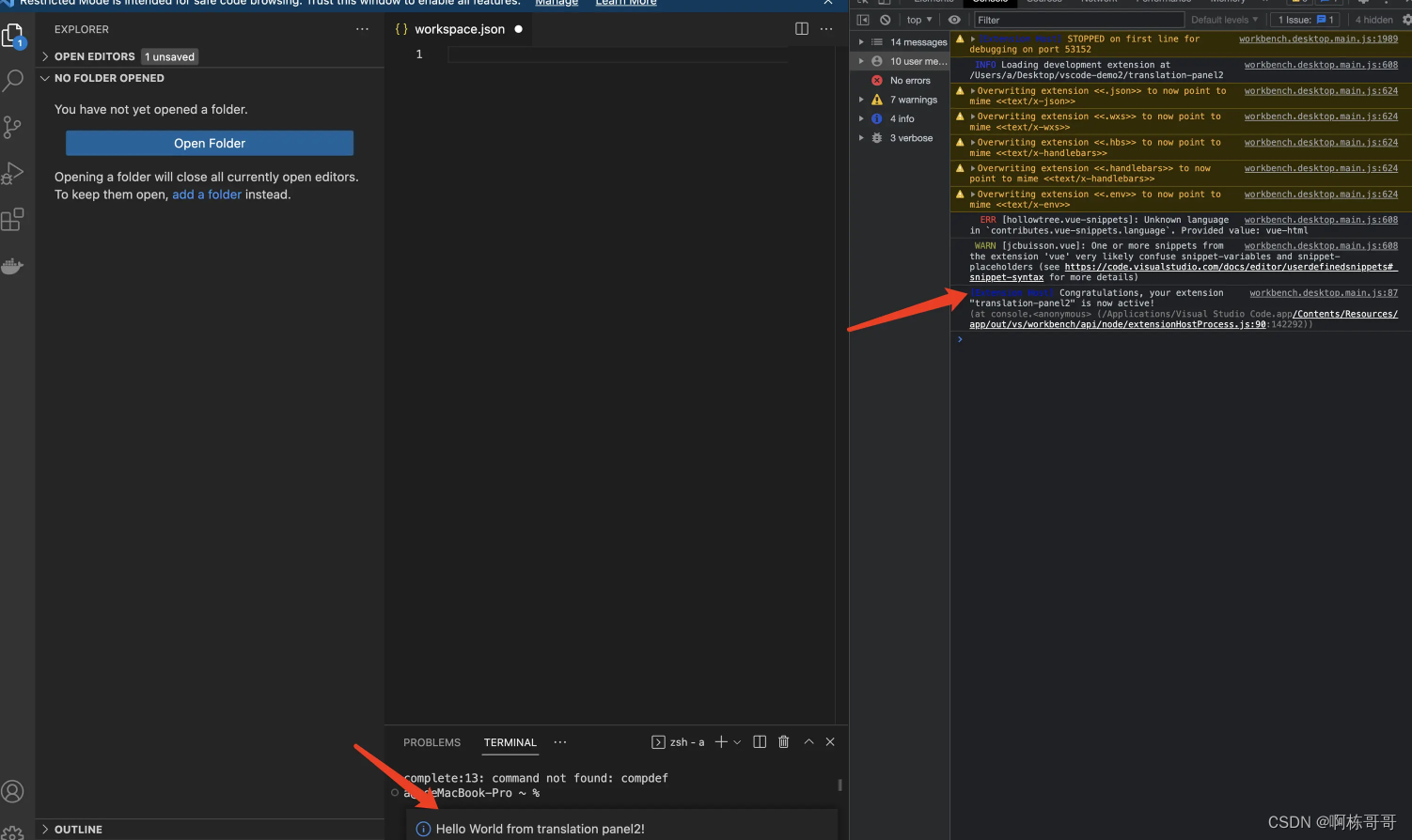Split the editor to the right
Image resolution: width=1412 pixels, height=840 pixels.
point(802,29)
